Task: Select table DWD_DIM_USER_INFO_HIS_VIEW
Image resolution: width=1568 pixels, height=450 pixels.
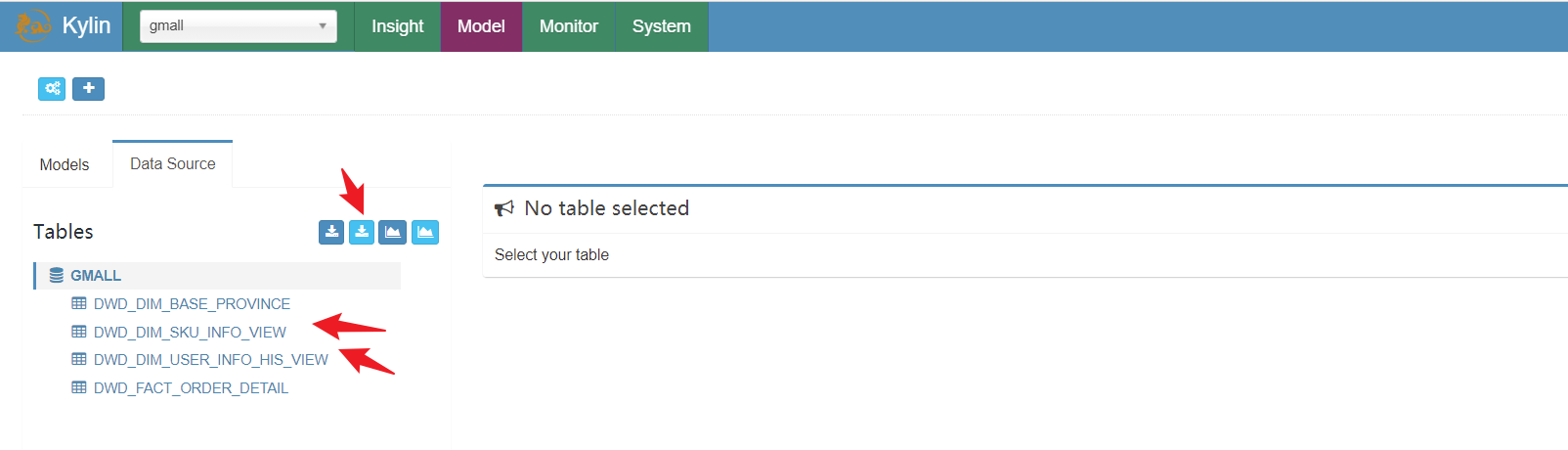Action: point(211,360)
